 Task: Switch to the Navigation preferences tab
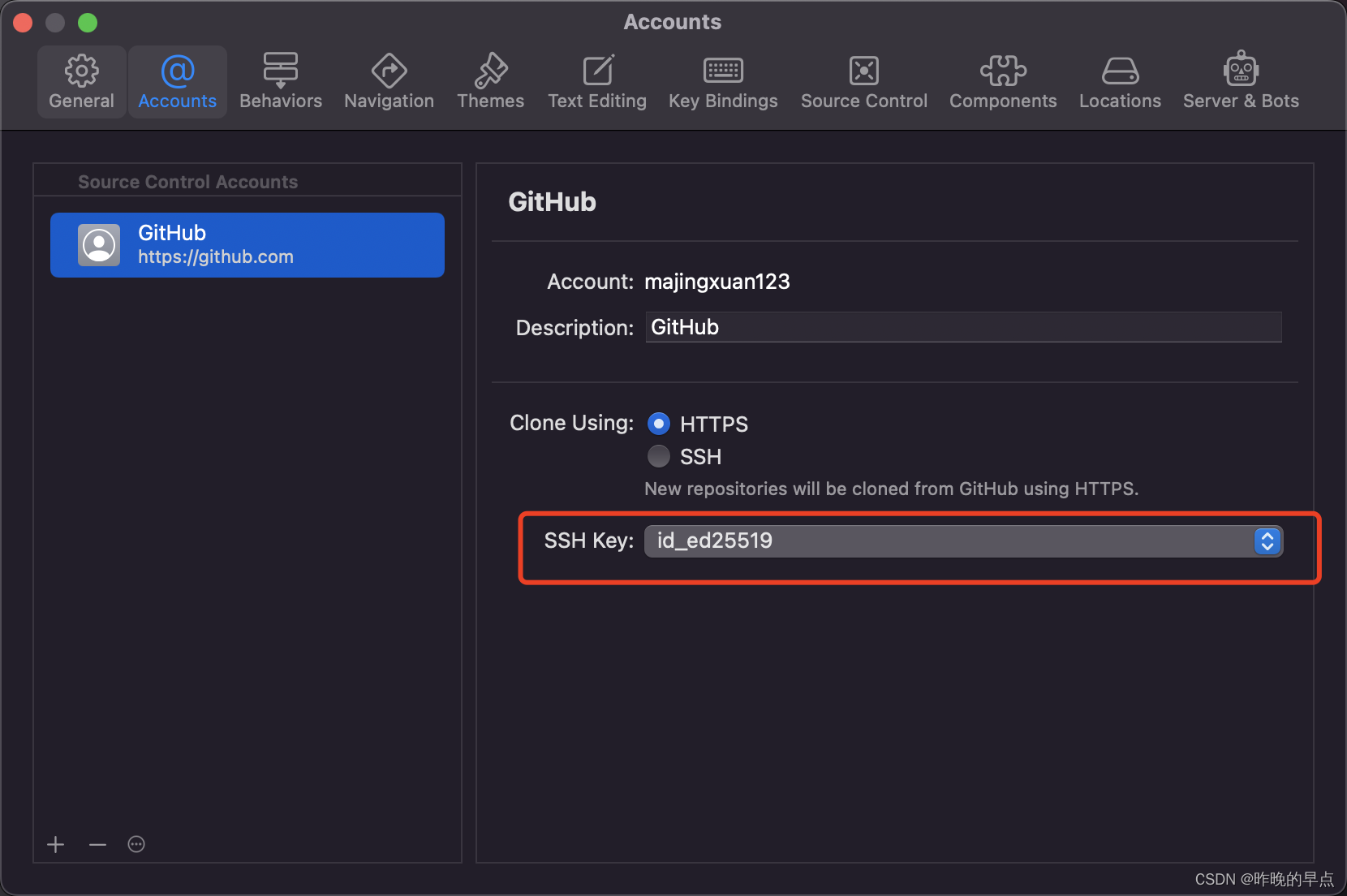point(389,82)
